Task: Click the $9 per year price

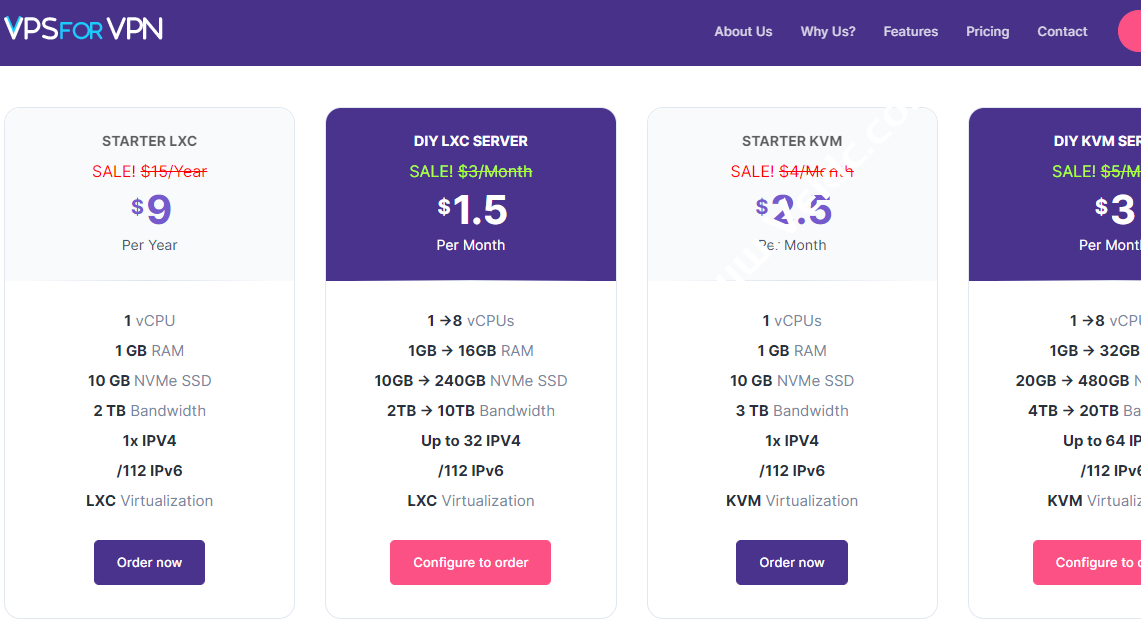Action: [149, 208]
